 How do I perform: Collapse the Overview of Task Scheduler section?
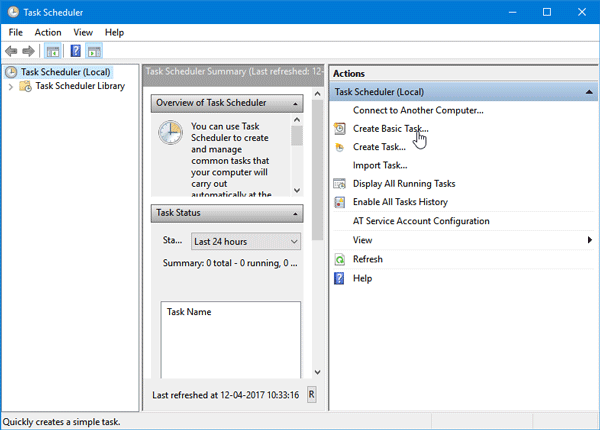click(295, 104)
